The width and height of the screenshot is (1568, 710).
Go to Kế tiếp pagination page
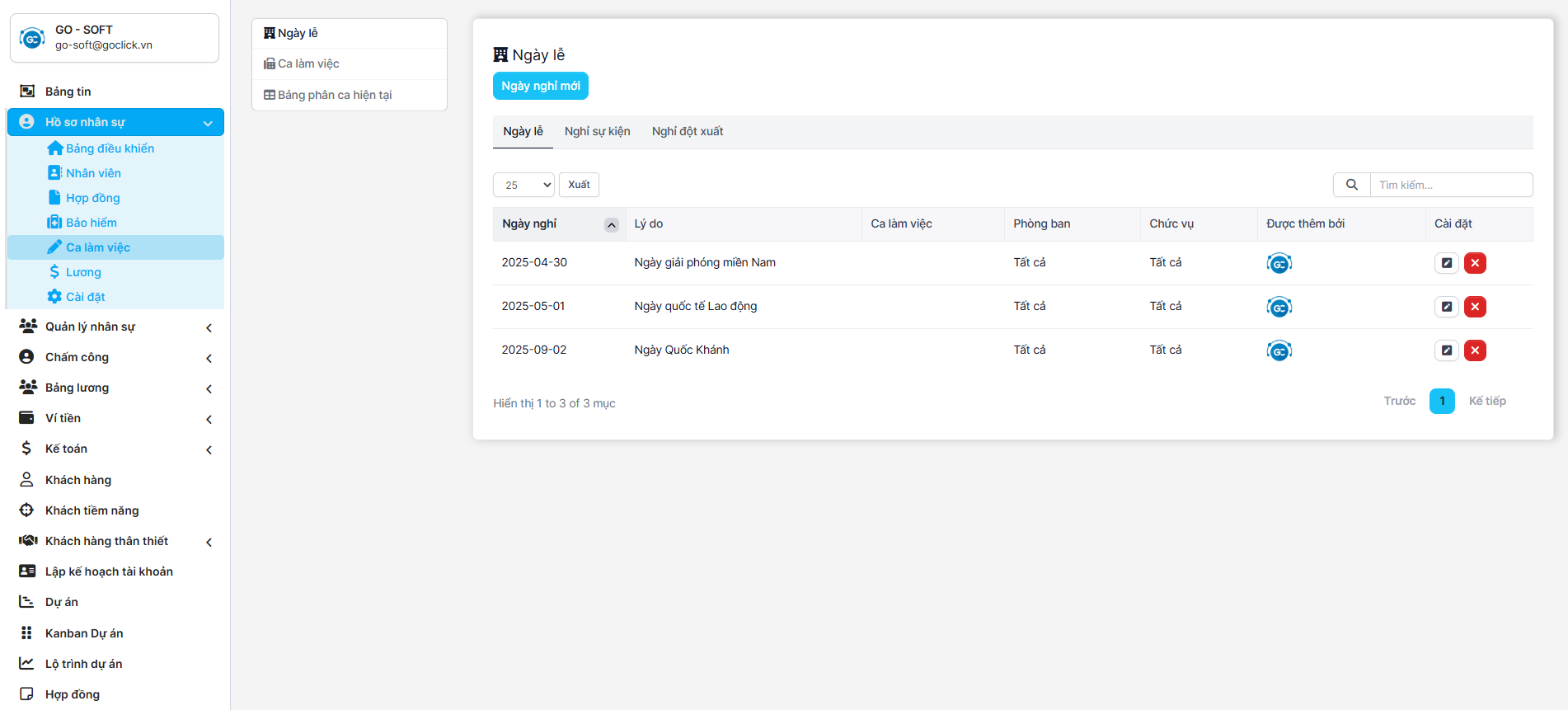pos(1486,401)
